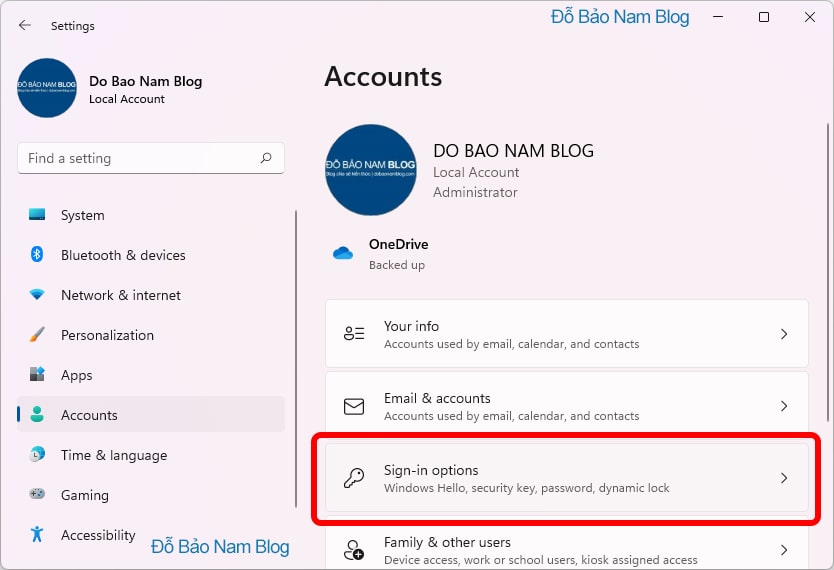The height and width of the screenshot is (570, 834).
Task: Open Gaming settings category
Action: (151, 495)
